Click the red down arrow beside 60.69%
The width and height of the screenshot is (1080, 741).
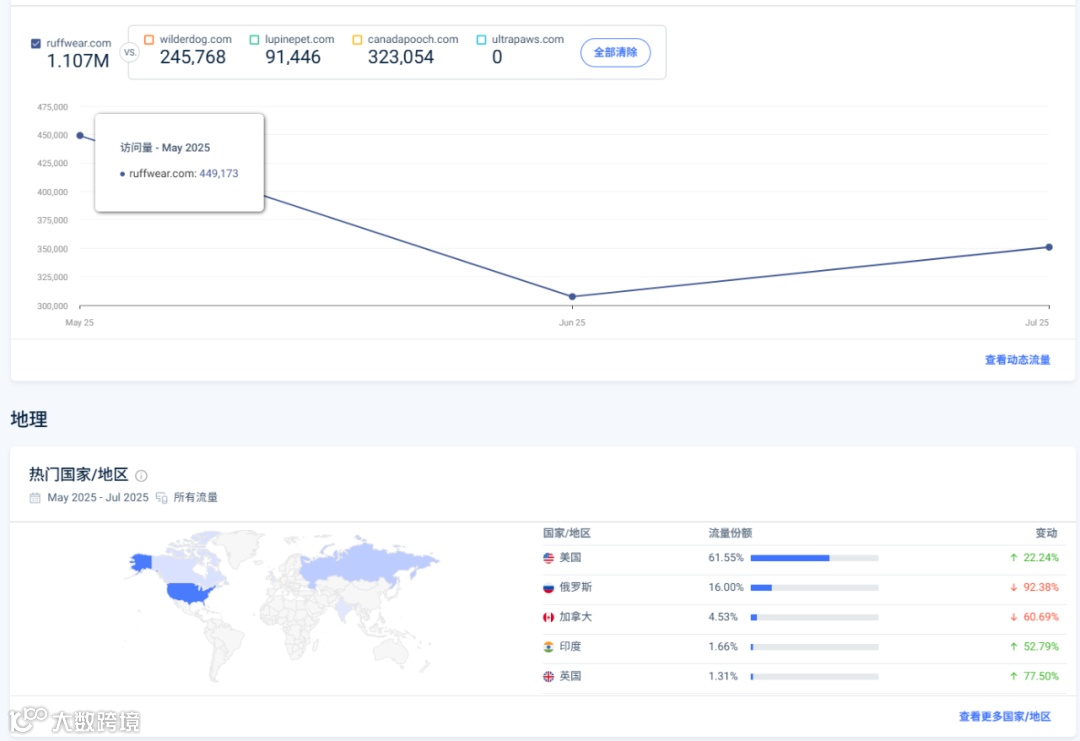1013,616
